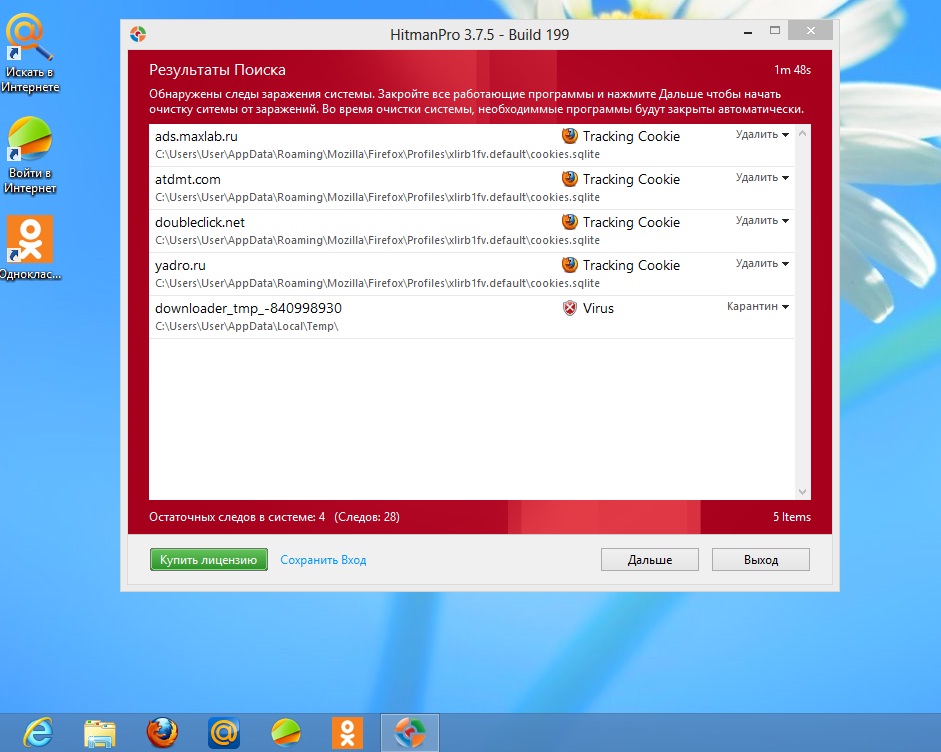Maximize the HitmanPro window

775,31
